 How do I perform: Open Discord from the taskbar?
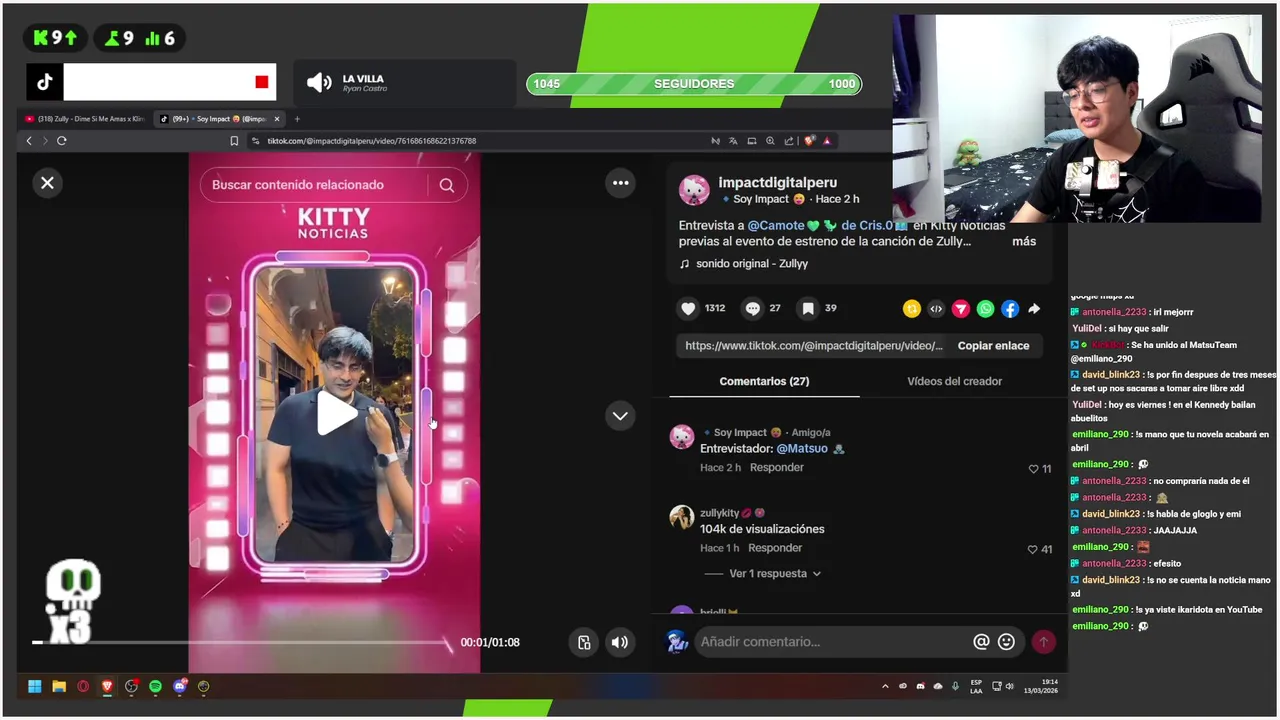[180, 686]
